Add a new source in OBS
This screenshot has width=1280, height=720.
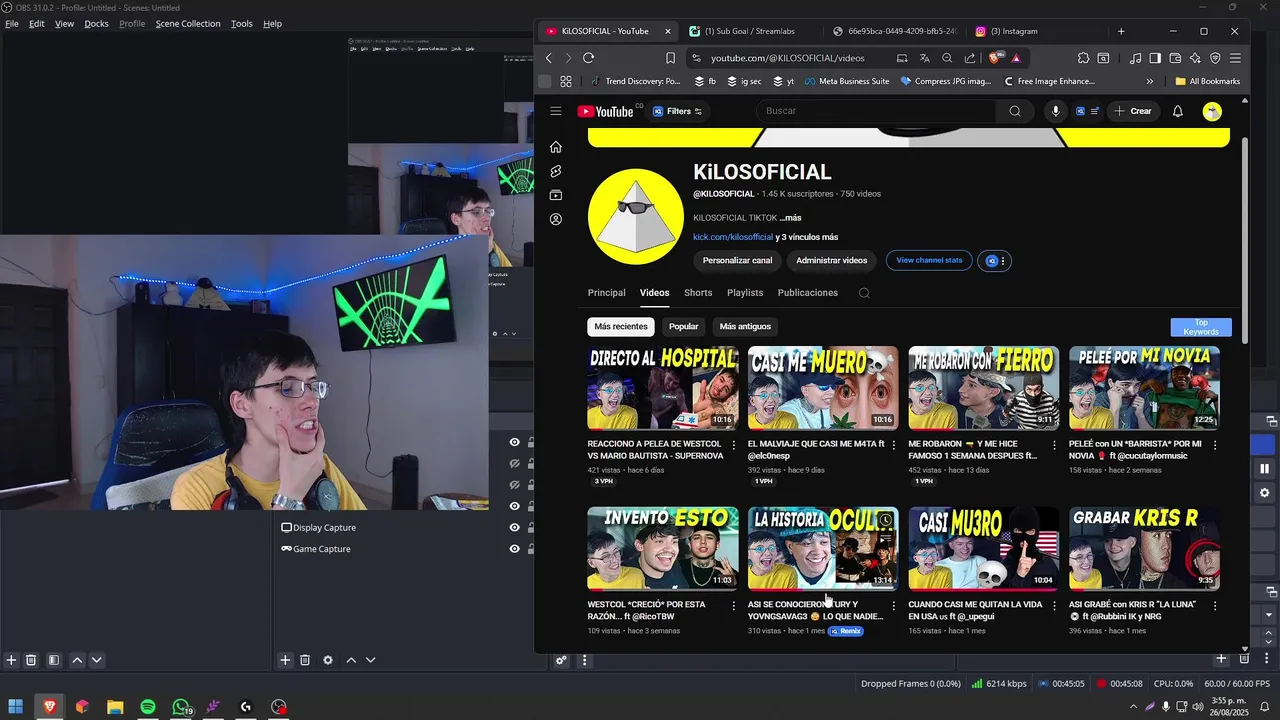pos(285,660)
